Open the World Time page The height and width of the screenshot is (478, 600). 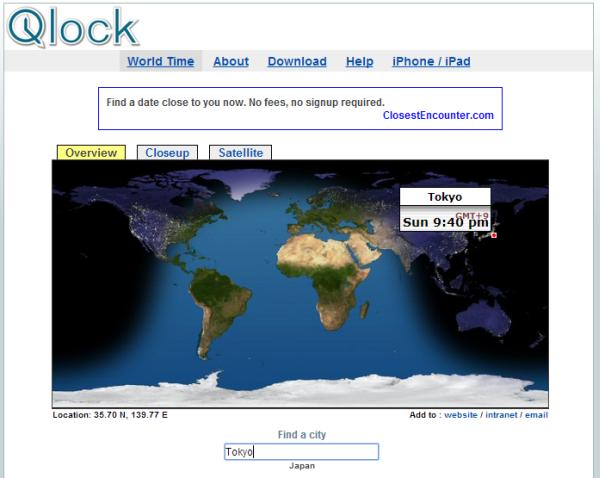161,61
